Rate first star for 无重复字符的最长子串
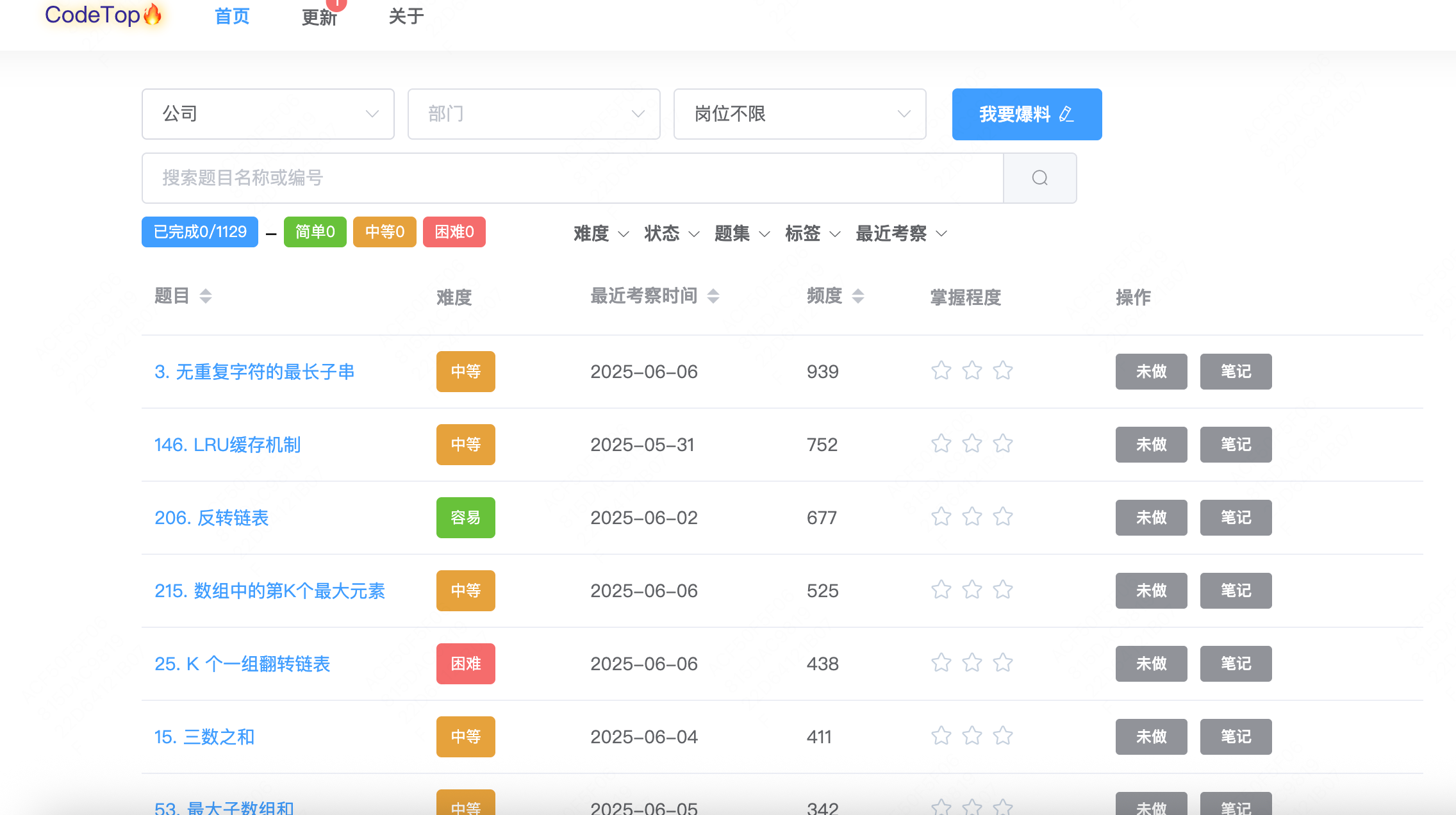Screen dimensions: 1456x815 pos(941,370)
